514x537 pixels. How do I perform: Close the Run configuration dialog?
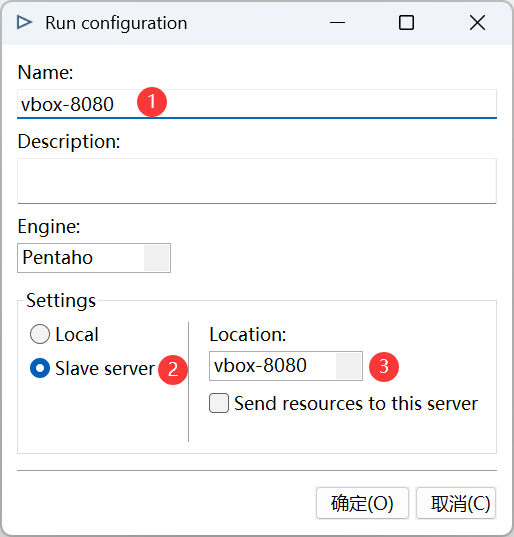pos(477,23)
